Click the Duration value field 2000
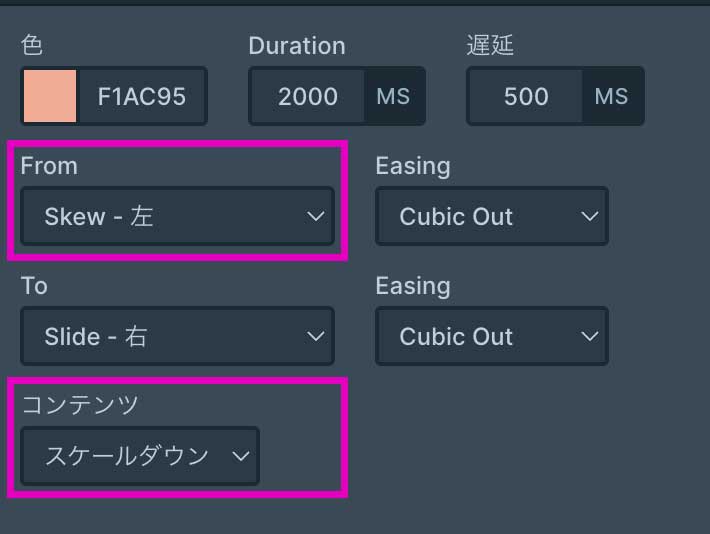 [x=307, y=96]
